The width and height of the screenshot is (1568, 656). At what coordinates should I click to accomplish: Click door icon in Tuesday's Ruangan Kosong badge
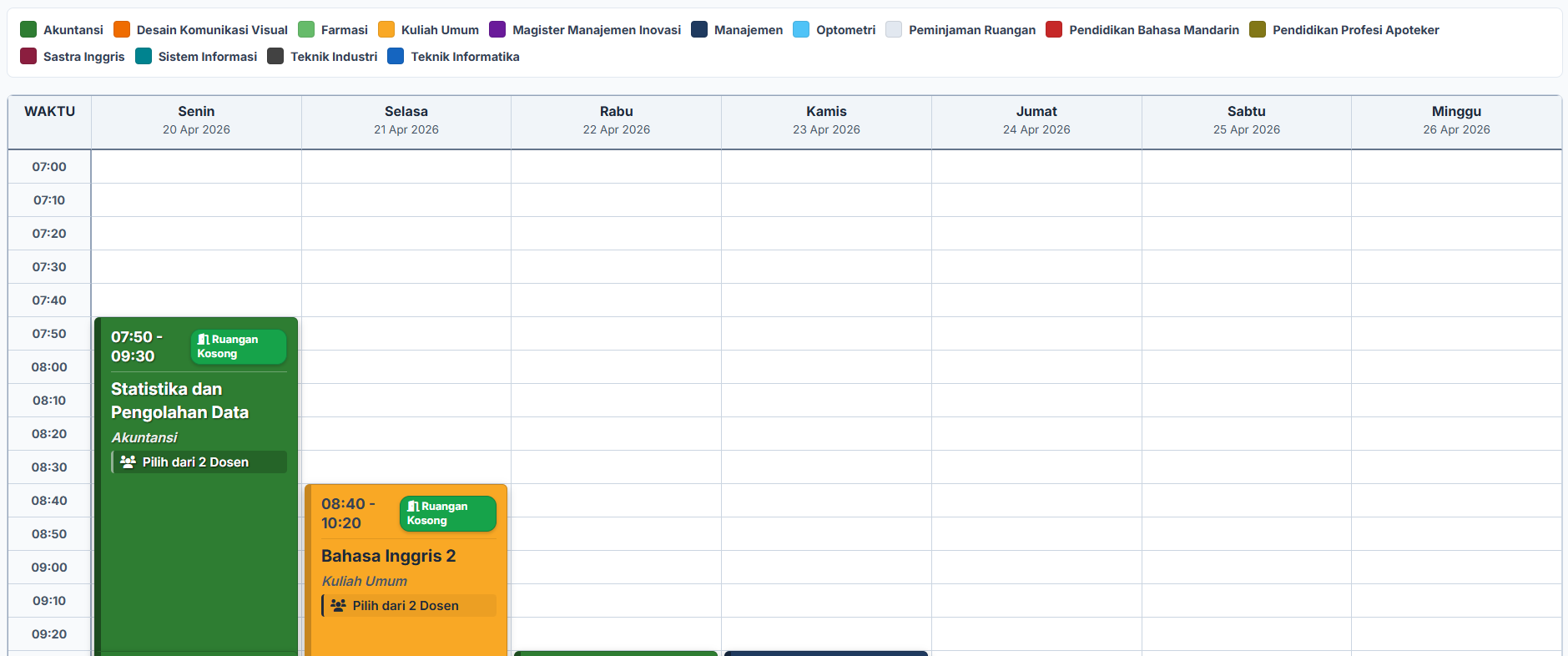pyautogui.click(x=413, y=507)
